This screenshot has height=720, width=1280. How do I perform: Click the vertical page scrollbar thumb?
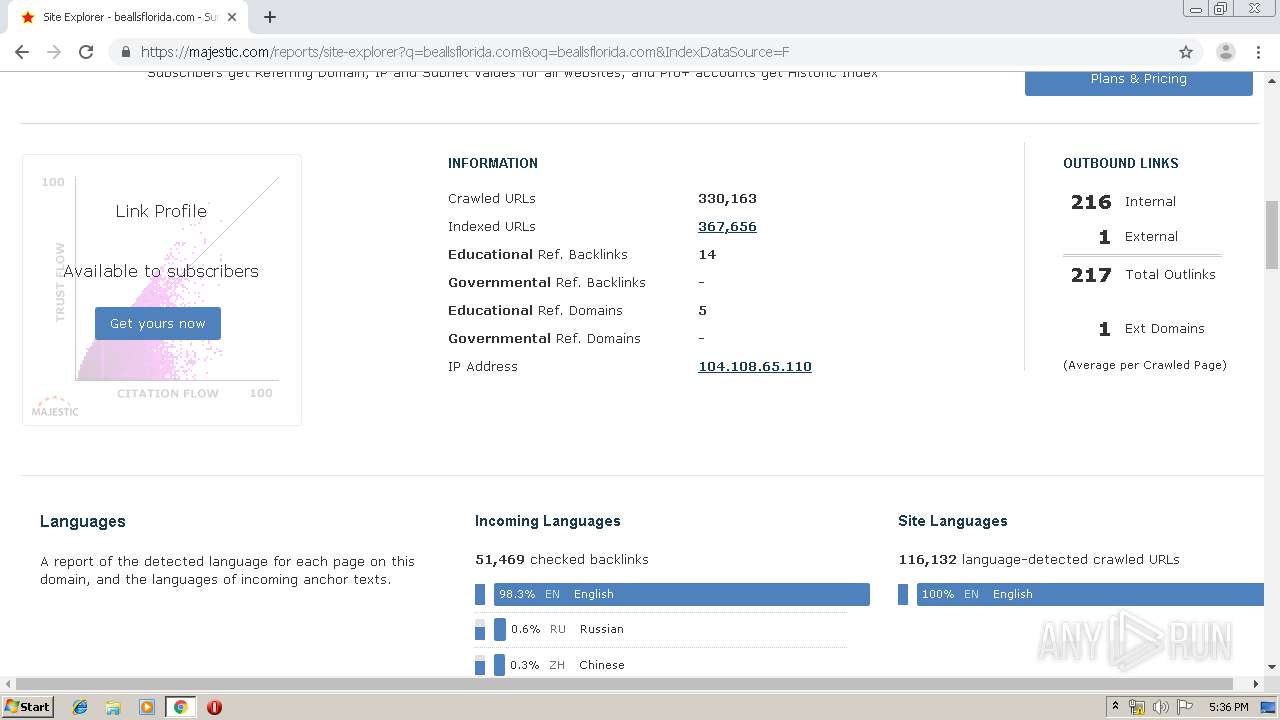click(x=1272, y=235)
